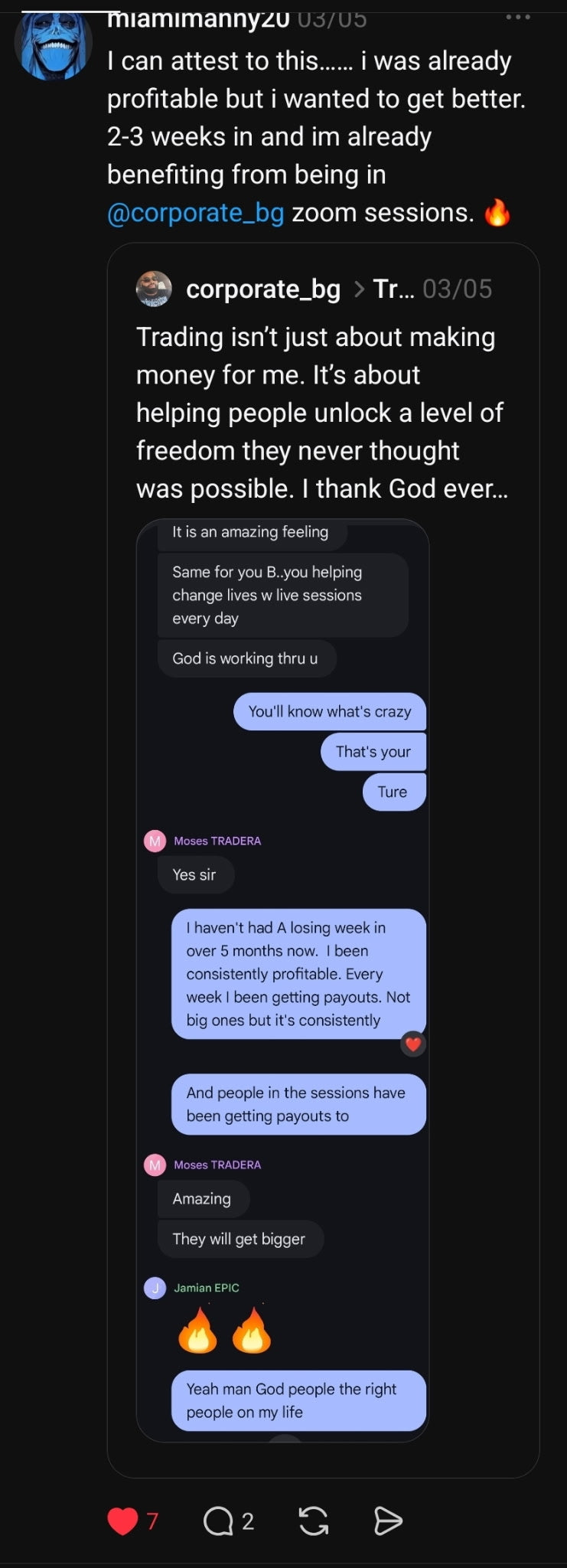The width and height of the screenshot is (567, 1568).
Task: Tap the @corporate_bg mention link
Action: pos(196,213)
